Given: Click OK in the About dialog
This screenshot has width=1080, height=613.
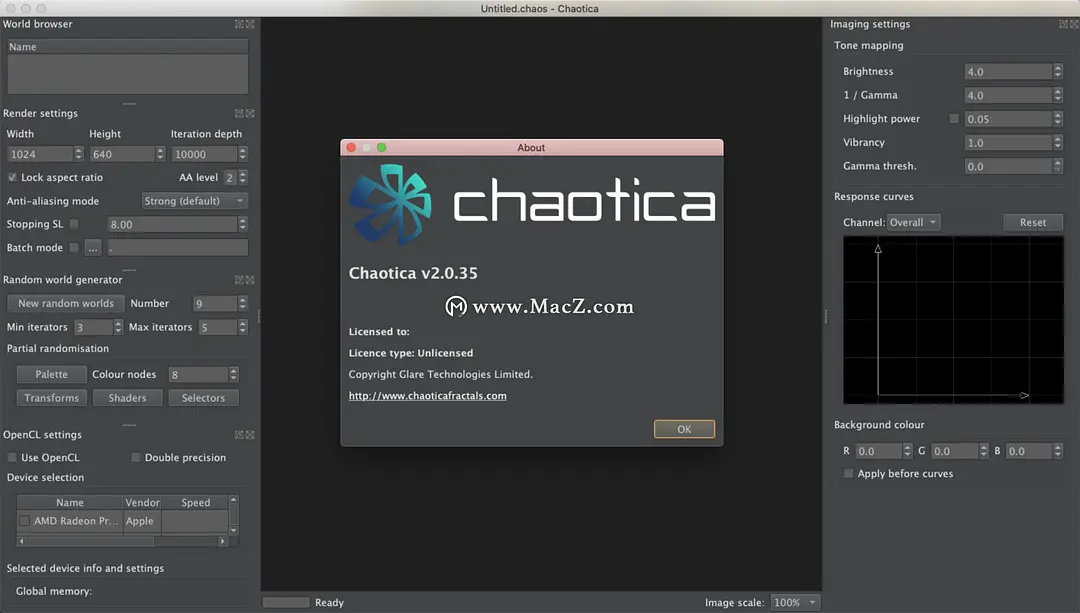Looking at the screenshot, I should click(x=684, y=429).
